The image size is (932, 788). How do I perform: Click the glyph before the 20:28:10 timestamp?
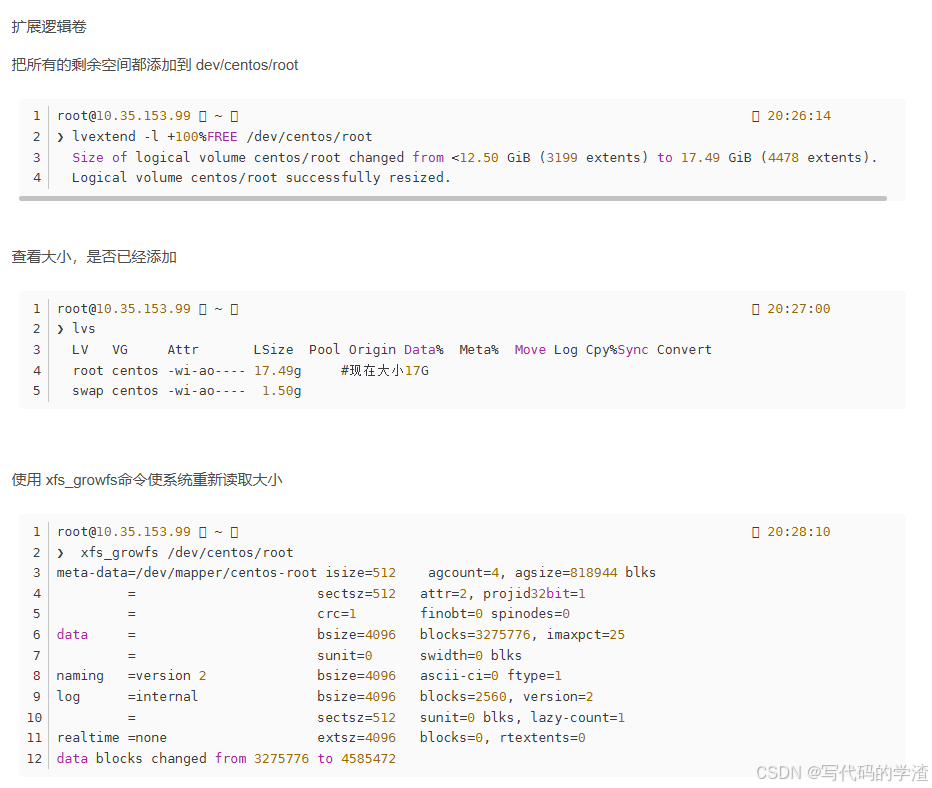tap(756, 532)
